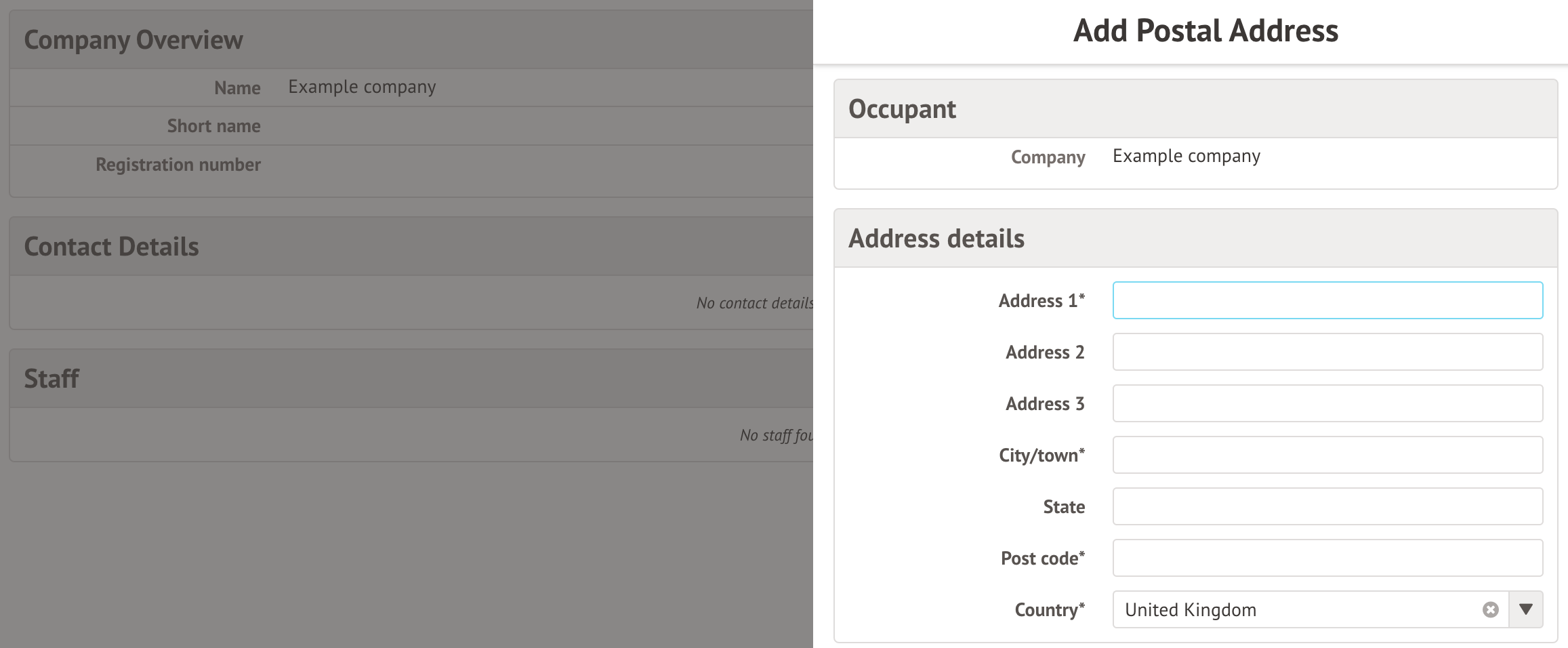The image size is (1568, 648).
Task: Open the Country dropdown arrow
Action: 1526,609
